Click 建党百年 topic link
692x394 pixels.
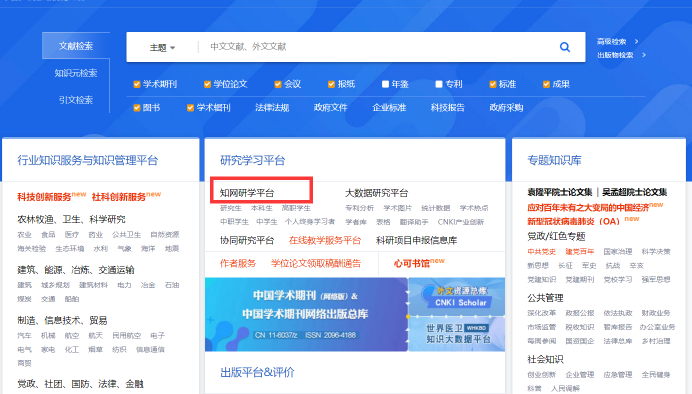tap(579, 251)
